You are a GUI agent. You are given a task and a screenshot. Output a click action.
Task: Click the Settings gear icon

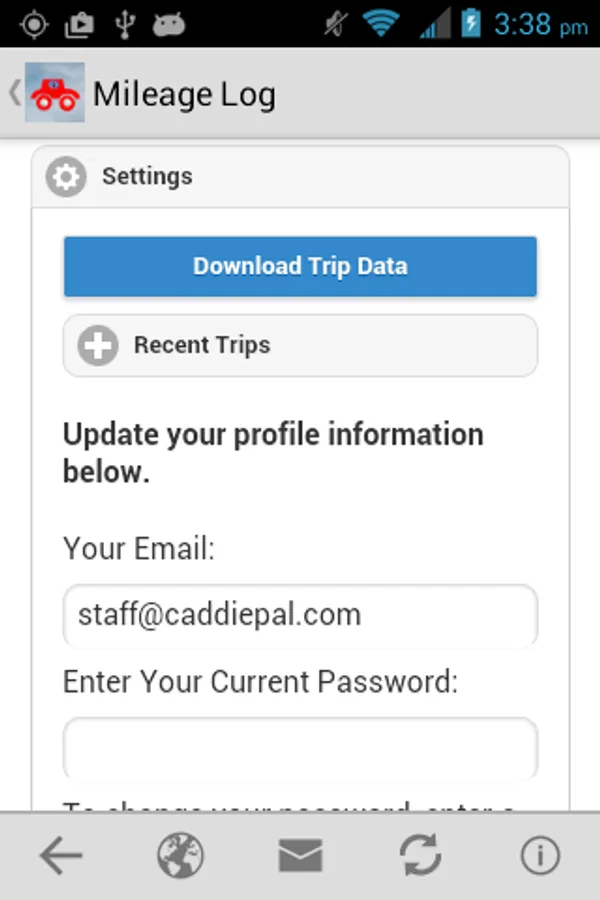[66, 178]
